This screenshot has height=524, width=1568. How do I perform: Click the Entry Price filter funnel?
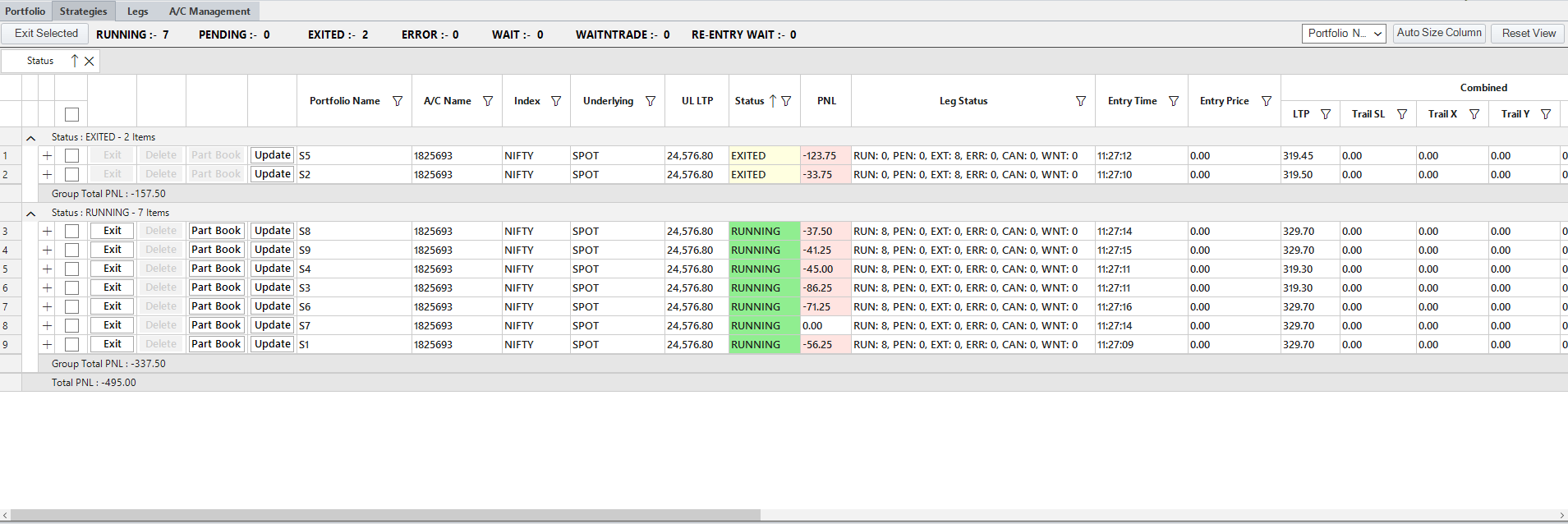point(1267,101)
